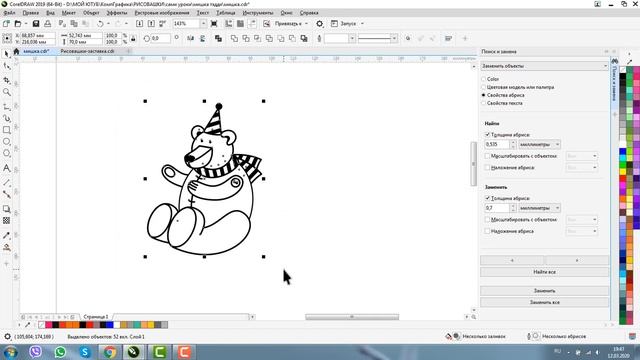Select the Pick tool in toolbox
The width and height of the screenshot is (640, 360).
[7, 54]
